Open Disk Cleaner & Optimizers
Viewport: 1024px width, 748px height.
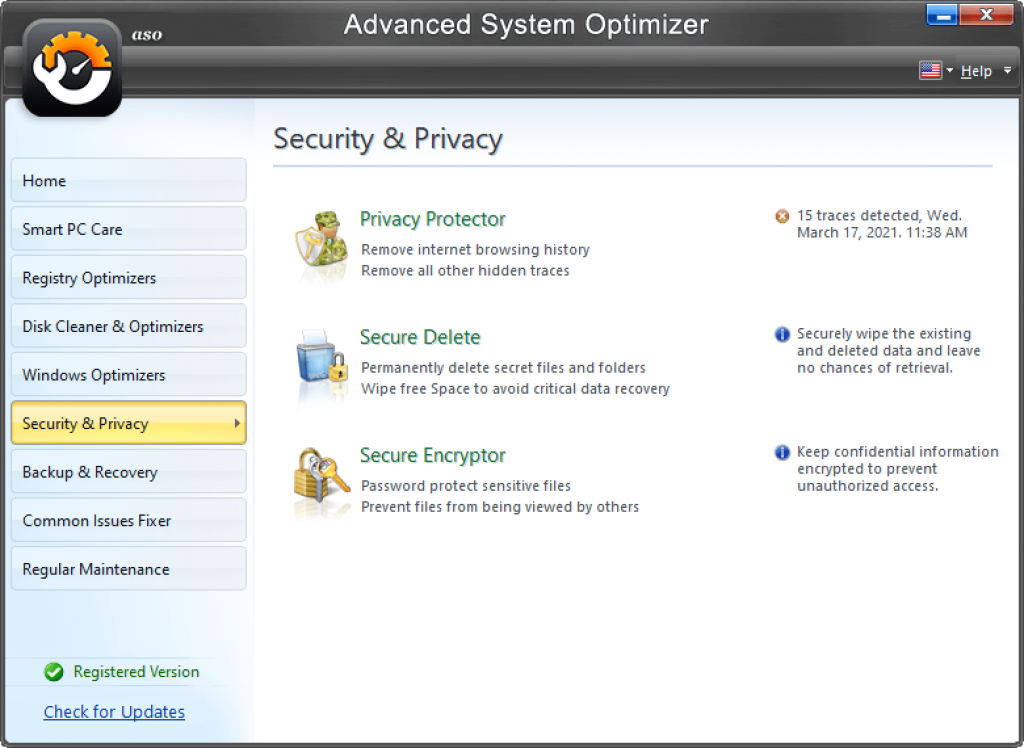(129, 326)
